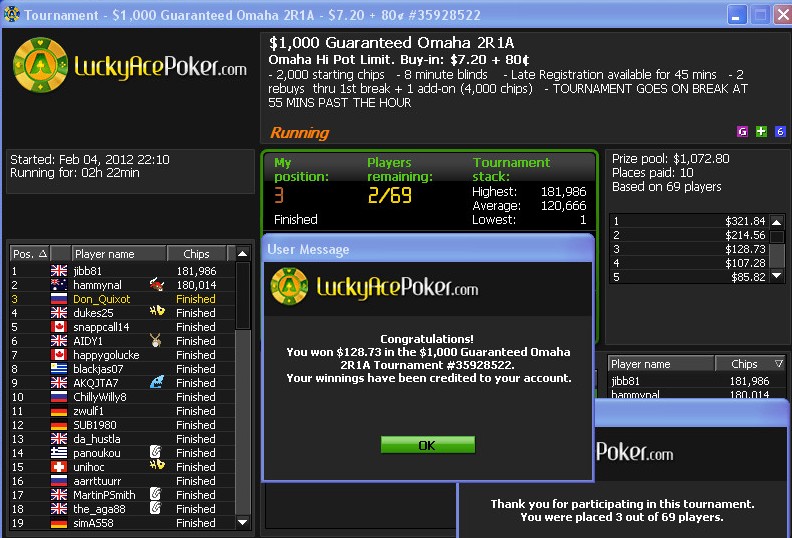Click the blue 6 icon
The image size is (792, 538).
click(780, 132)
